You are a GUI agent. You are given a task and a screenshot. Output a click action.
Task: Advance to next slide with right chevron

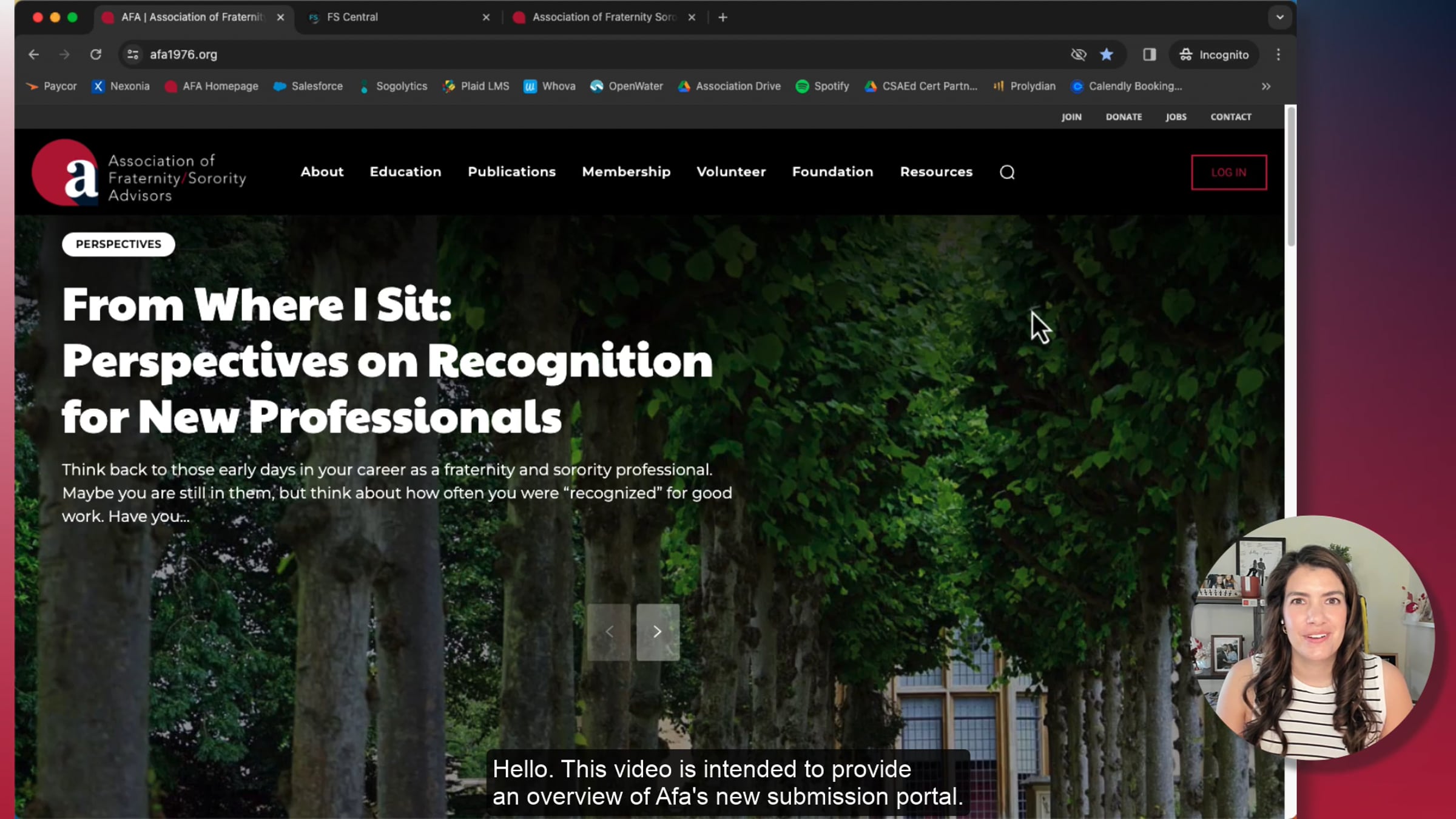[658, 632]
